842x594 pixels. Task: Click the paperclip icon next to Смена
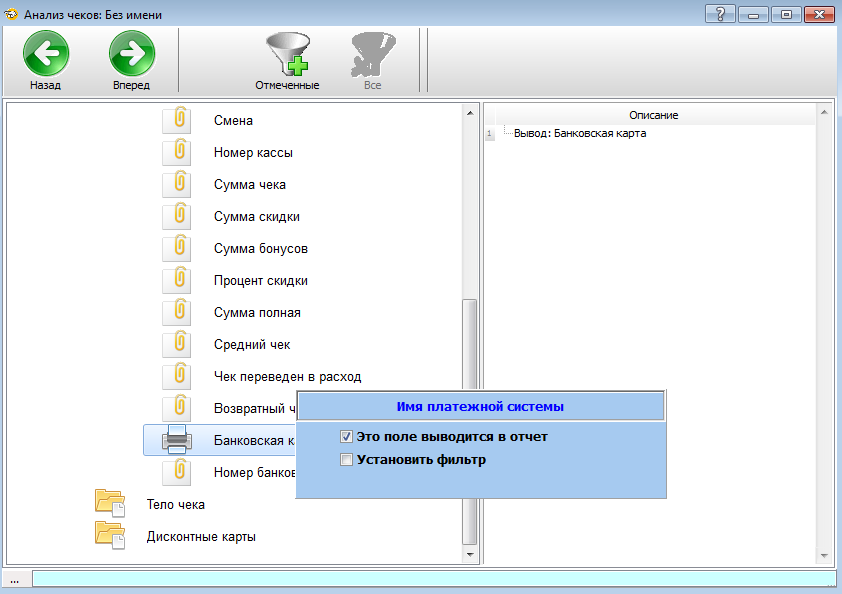(177, 121)
